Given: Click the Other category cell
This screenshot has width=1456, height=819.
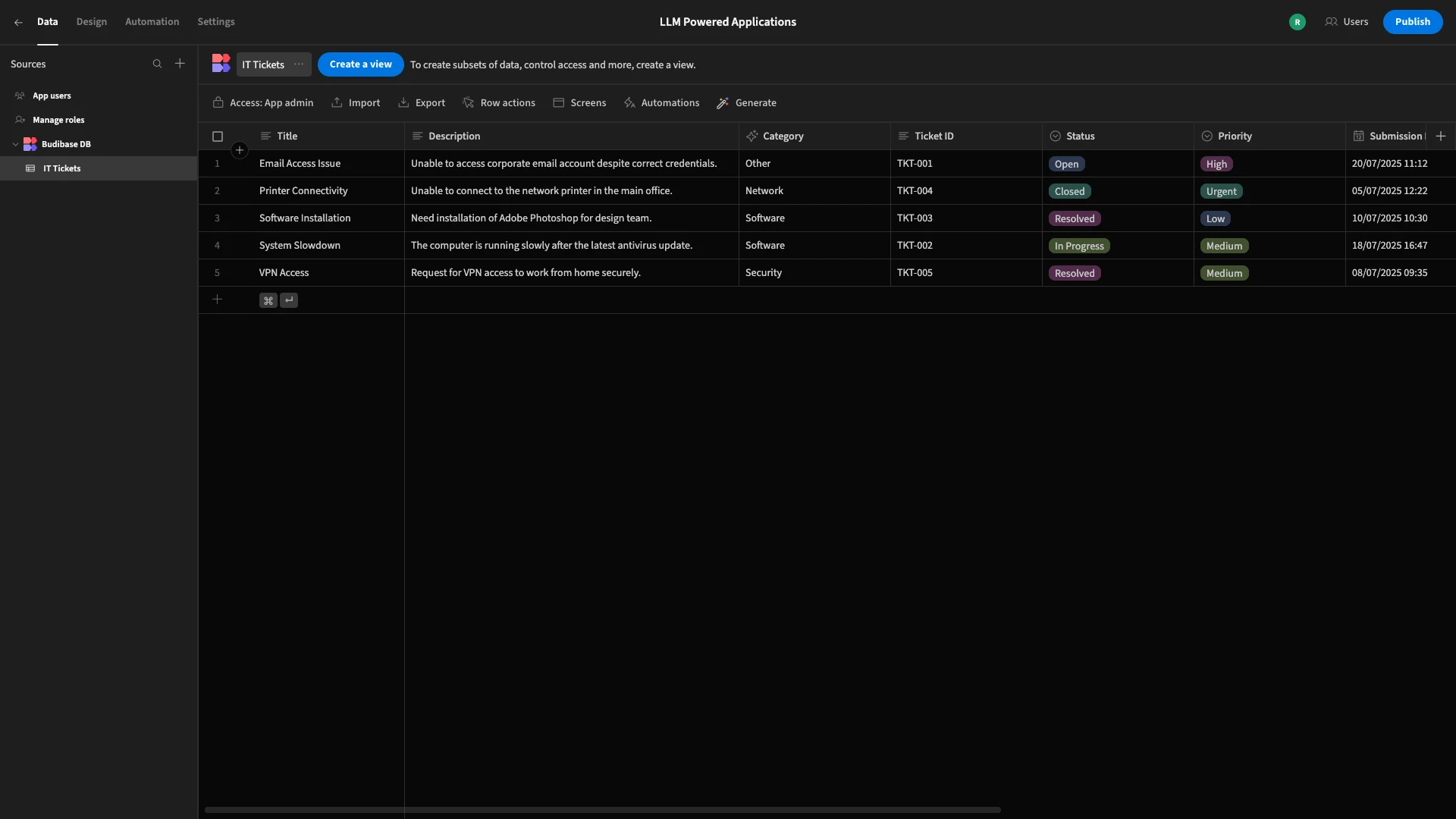Looking at the screenshot, I should [814, 164].
